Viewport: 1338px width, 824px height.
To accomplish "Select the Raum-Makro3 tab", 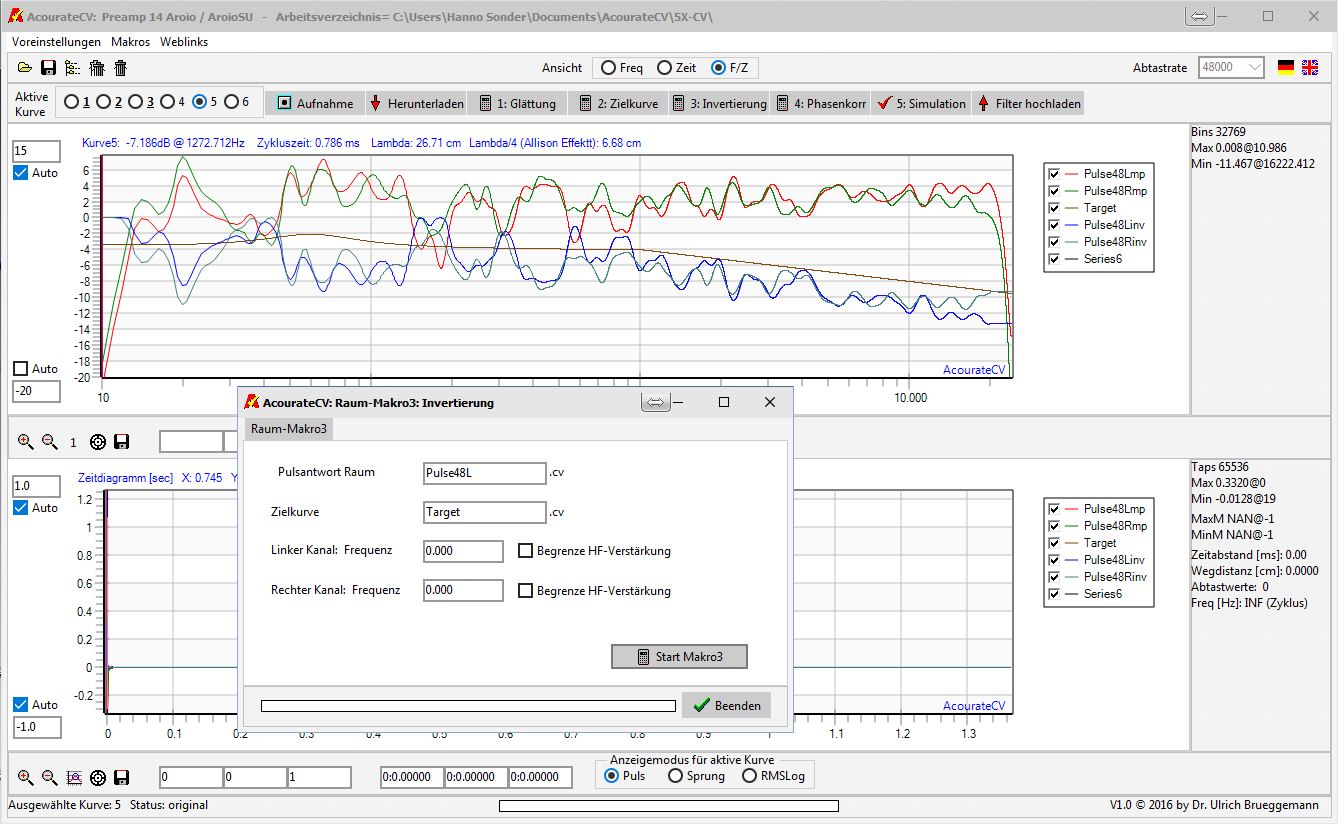I will (289, 428).
